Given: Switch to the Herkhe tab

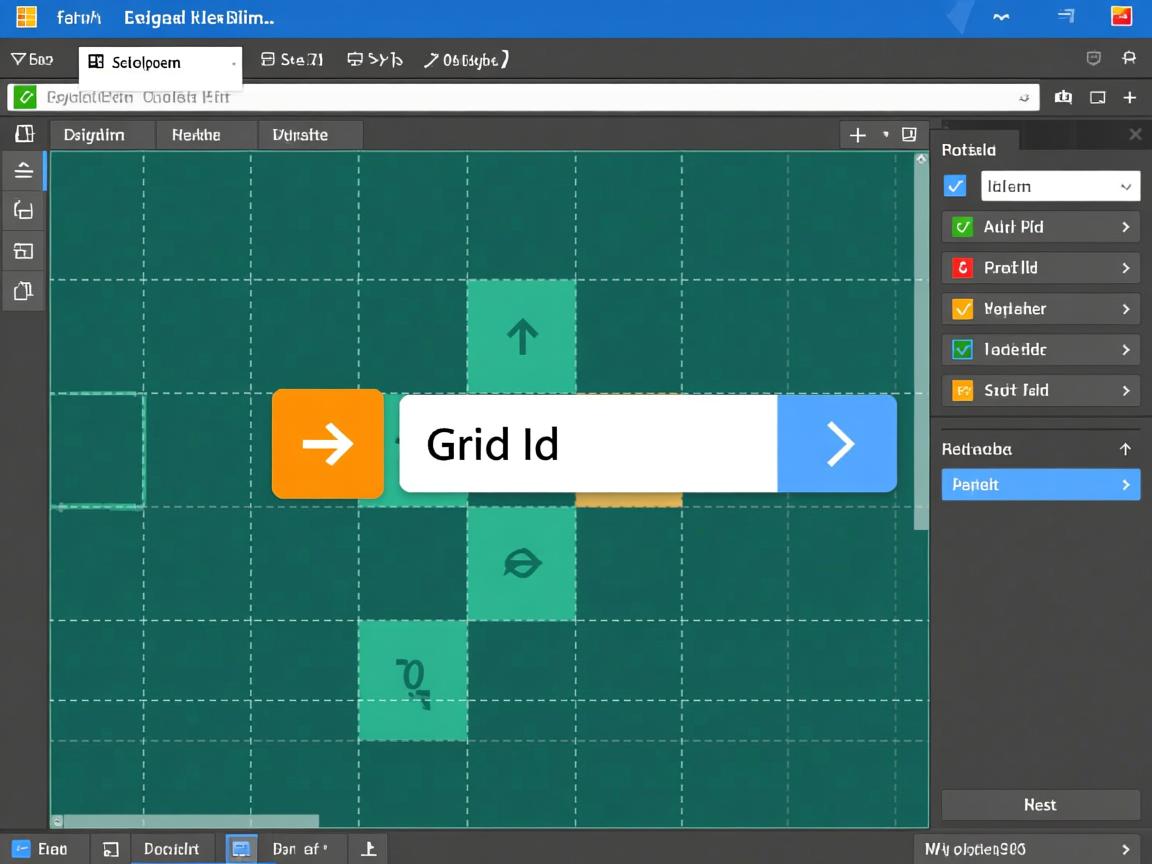Looking at the screenshot, I should tap(204, 134).
